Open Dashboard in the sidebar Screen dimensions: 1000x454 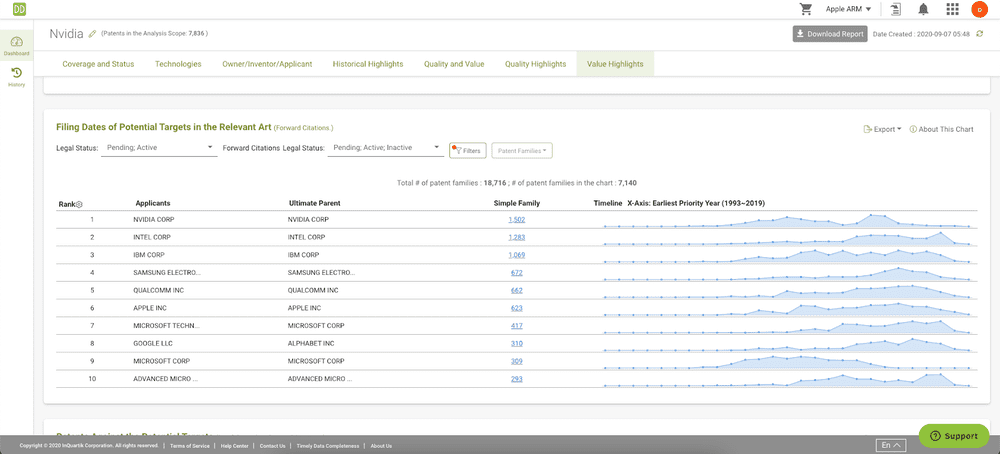17,46
